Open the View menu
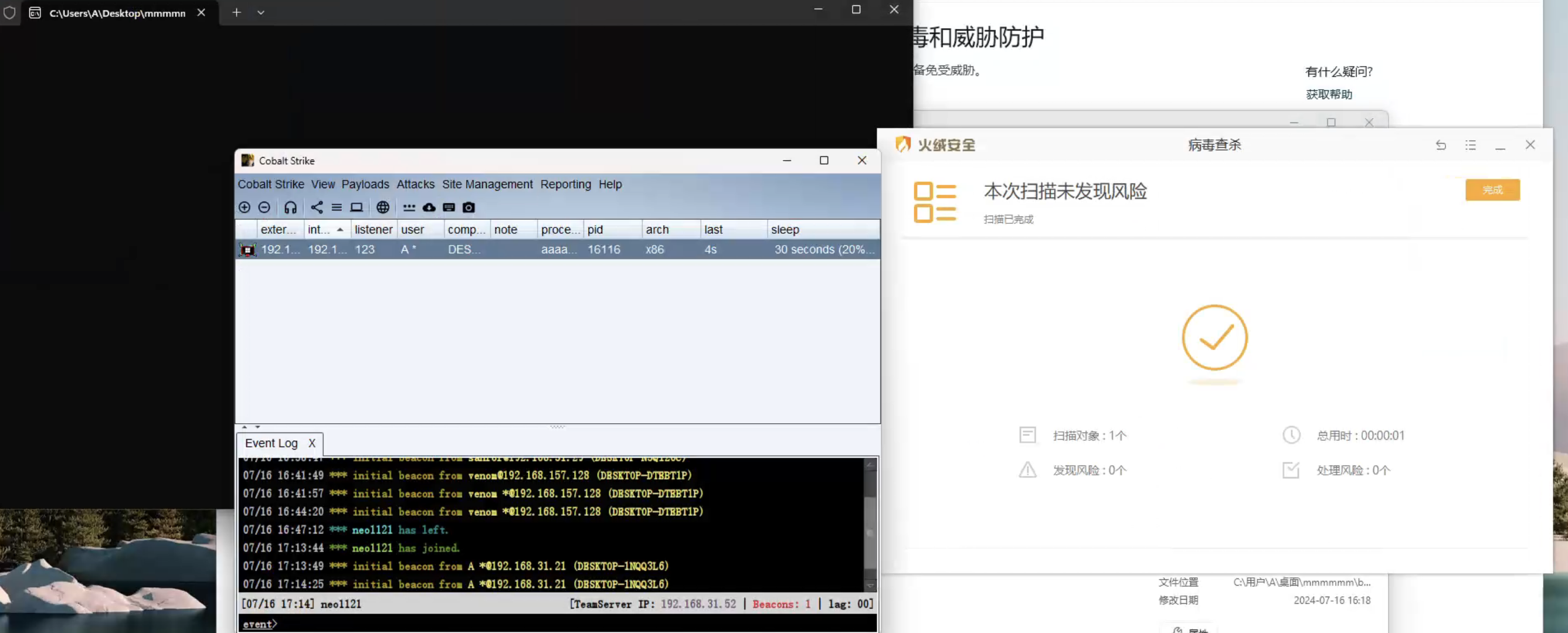1568x633 pixels. click(x=323, y=185)
